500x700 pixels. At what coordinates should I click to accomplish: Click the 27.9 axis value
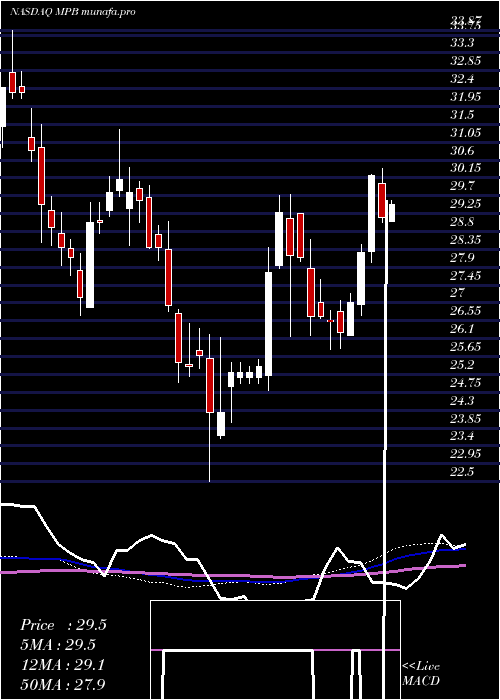coord(462,258)
